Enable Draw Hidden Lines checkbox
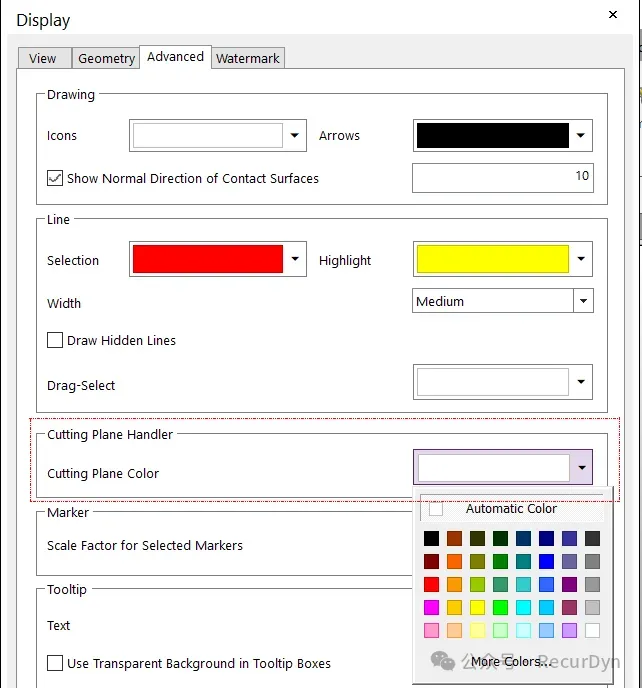642x688 pixels. point(55,341)
